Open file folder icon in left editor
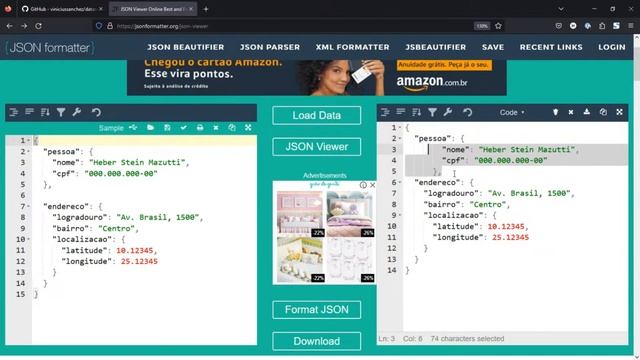The image size is (640, 360). pyautogui.click(x=151, y=128)
